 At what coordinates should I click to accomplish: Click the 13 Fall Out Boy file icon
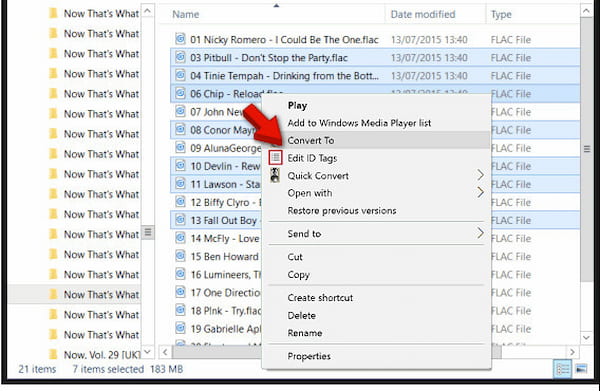click(180, 220)
